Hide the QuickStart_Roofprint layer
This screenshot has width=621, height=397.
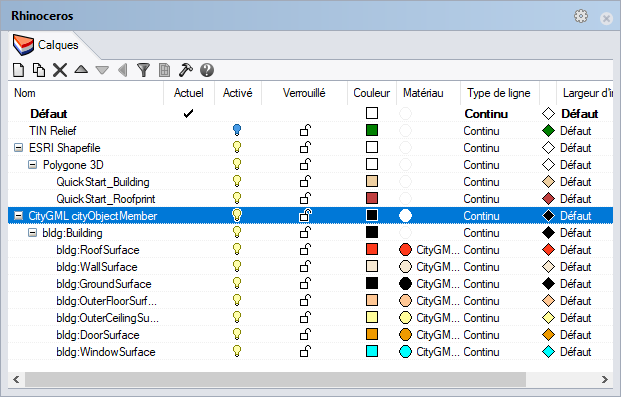pyautogui.click(x=237, y=198)
